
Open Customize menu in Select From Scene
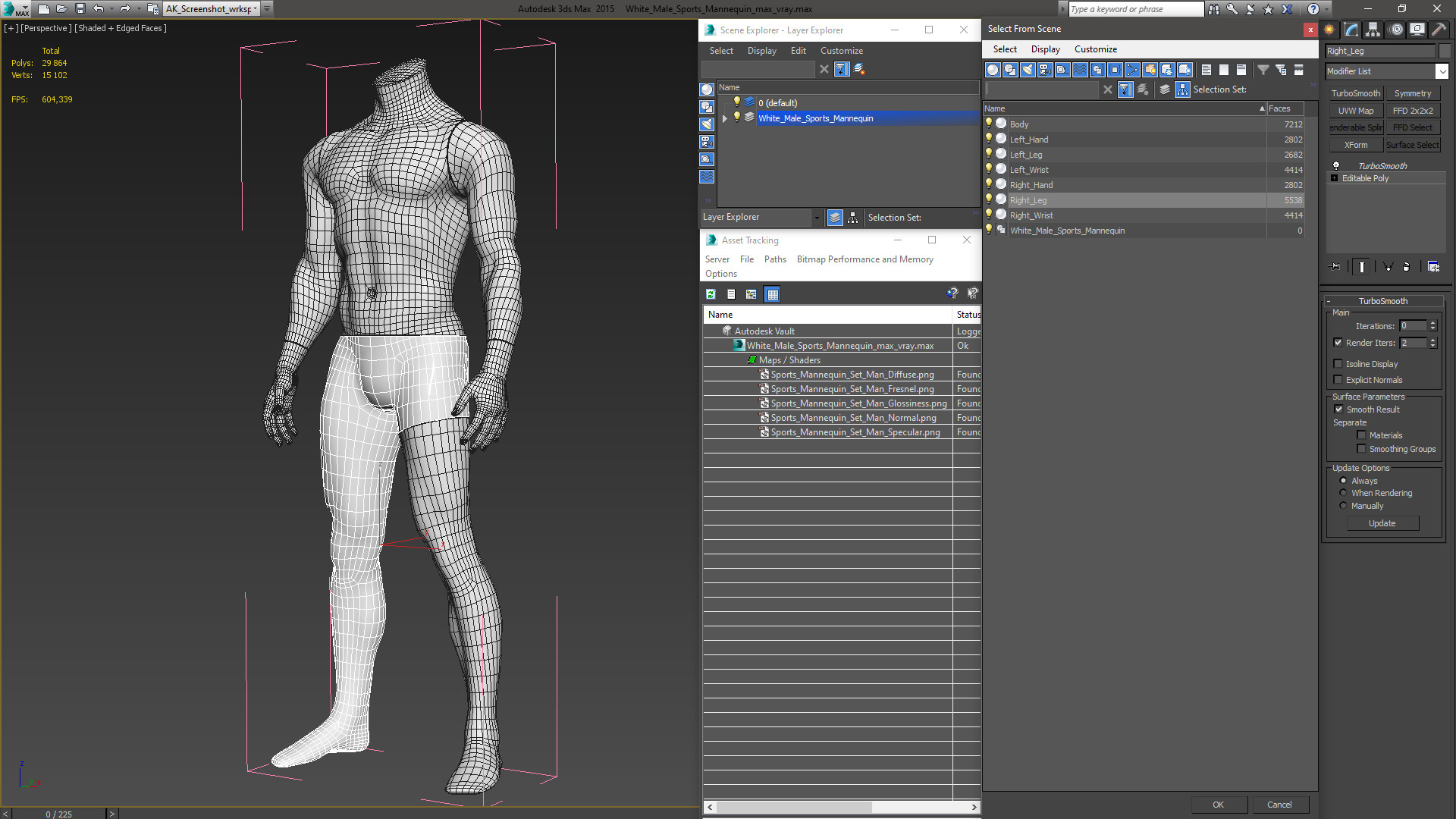click(1095, 49)
